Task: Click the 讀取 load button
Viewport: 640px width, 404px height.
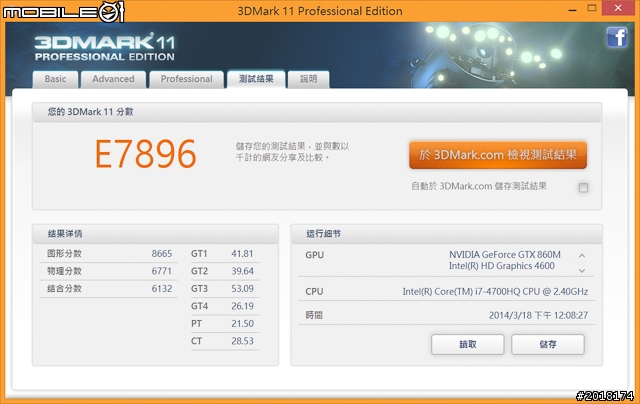Action: pyautogui.click(x=468, y=344)
